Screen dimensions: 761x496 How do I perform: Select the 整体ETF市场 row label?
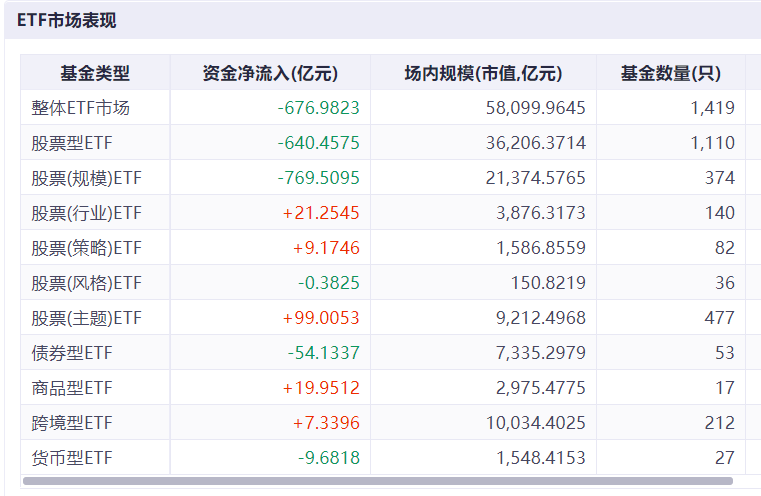[81, 108]
